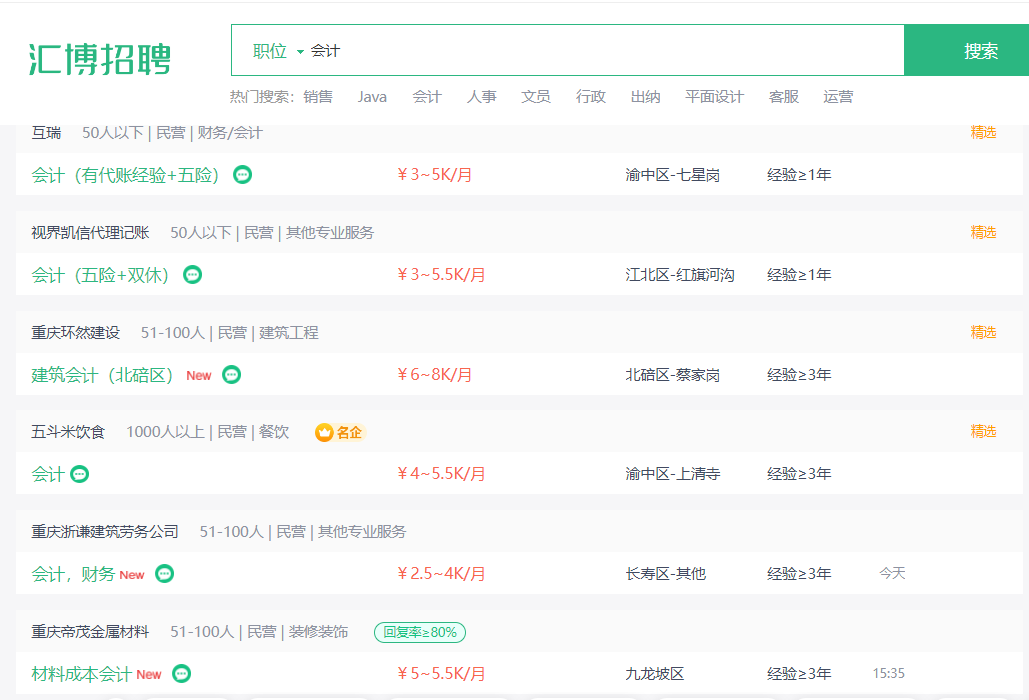Open job 材料成本会计

point(81,674)
